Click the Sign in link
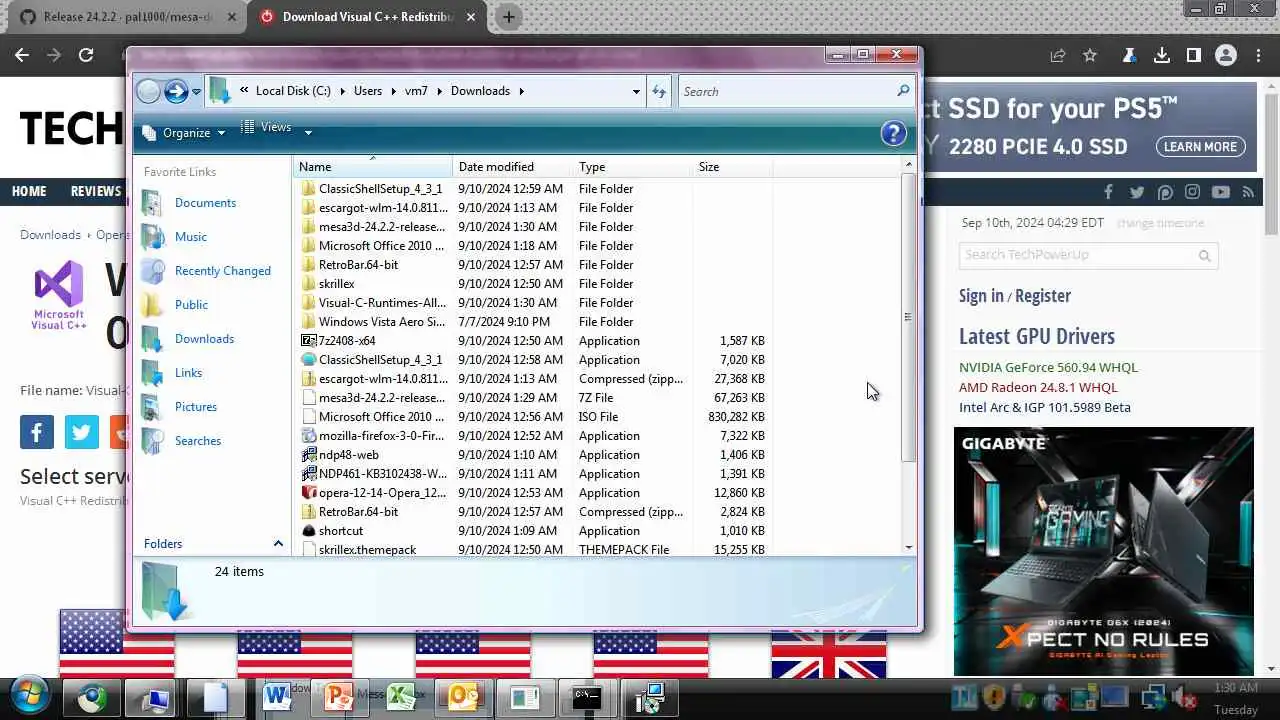The image size is (1280, 720). 981,296
